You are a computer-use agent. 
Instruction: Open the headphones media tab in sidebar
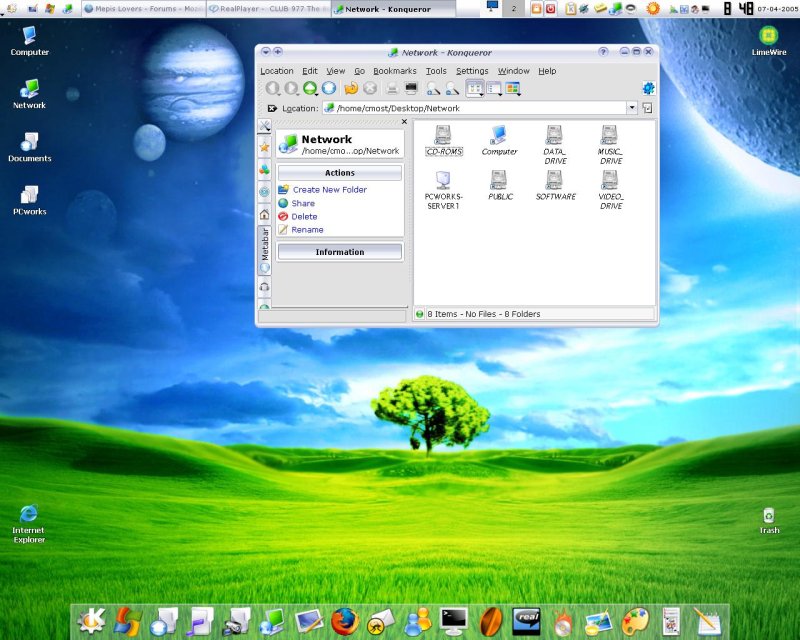(x=264, y=287)
